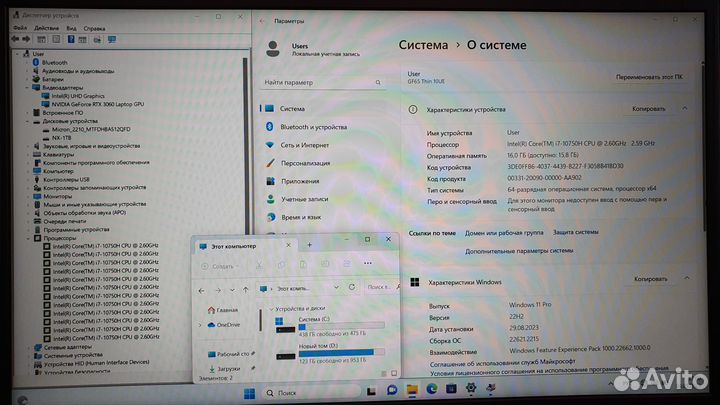Collapse the Характеристики Windows section chevron
This screenshot has width=720, height=405.
(687, 278)
